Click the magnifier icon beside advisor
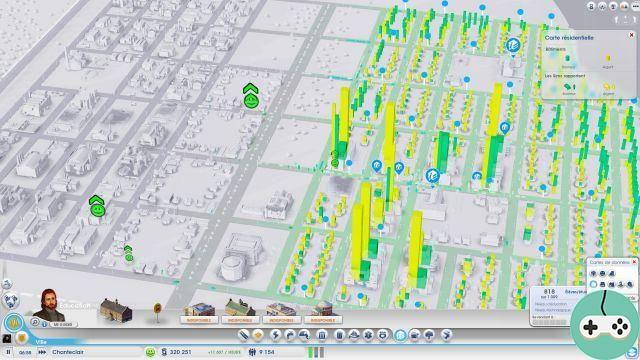 (x=35, y=322)
